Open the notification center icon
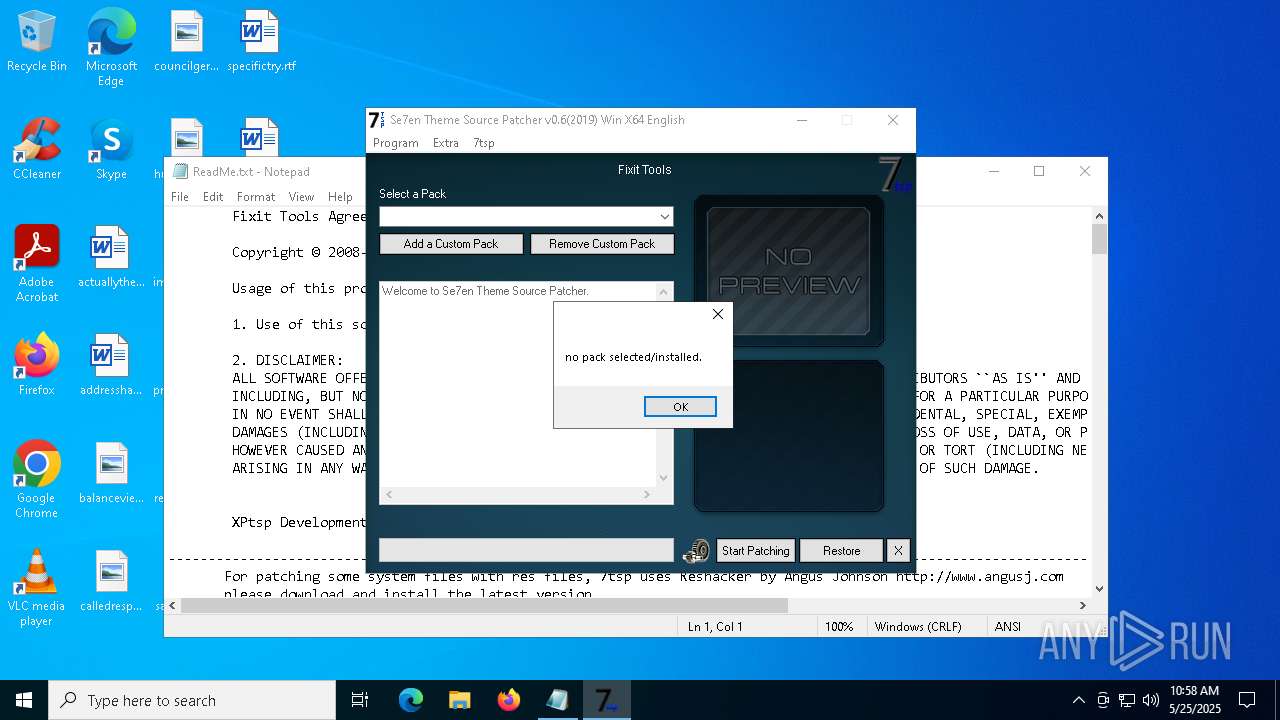This screenshot has height=720, width=1280. [x=1247, y=700]
